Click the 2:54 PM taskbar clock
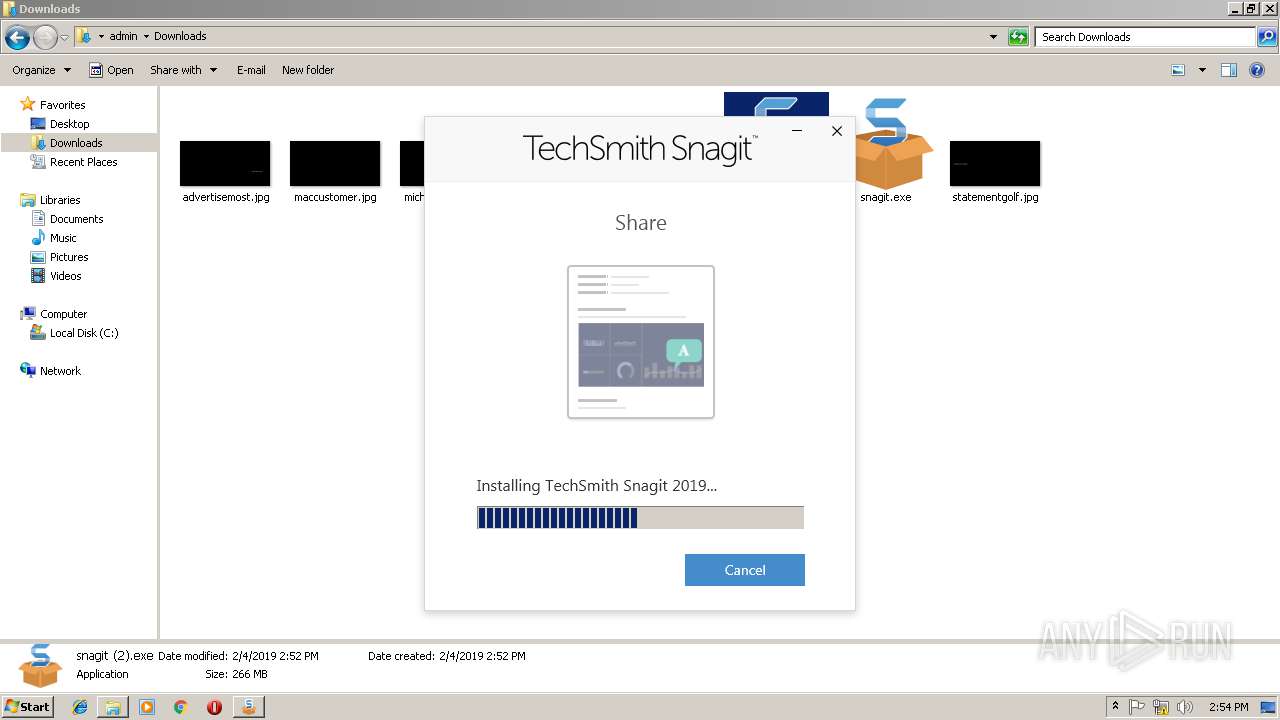1280x720 pixels. pyautogui.click(x=1228, y=707)
